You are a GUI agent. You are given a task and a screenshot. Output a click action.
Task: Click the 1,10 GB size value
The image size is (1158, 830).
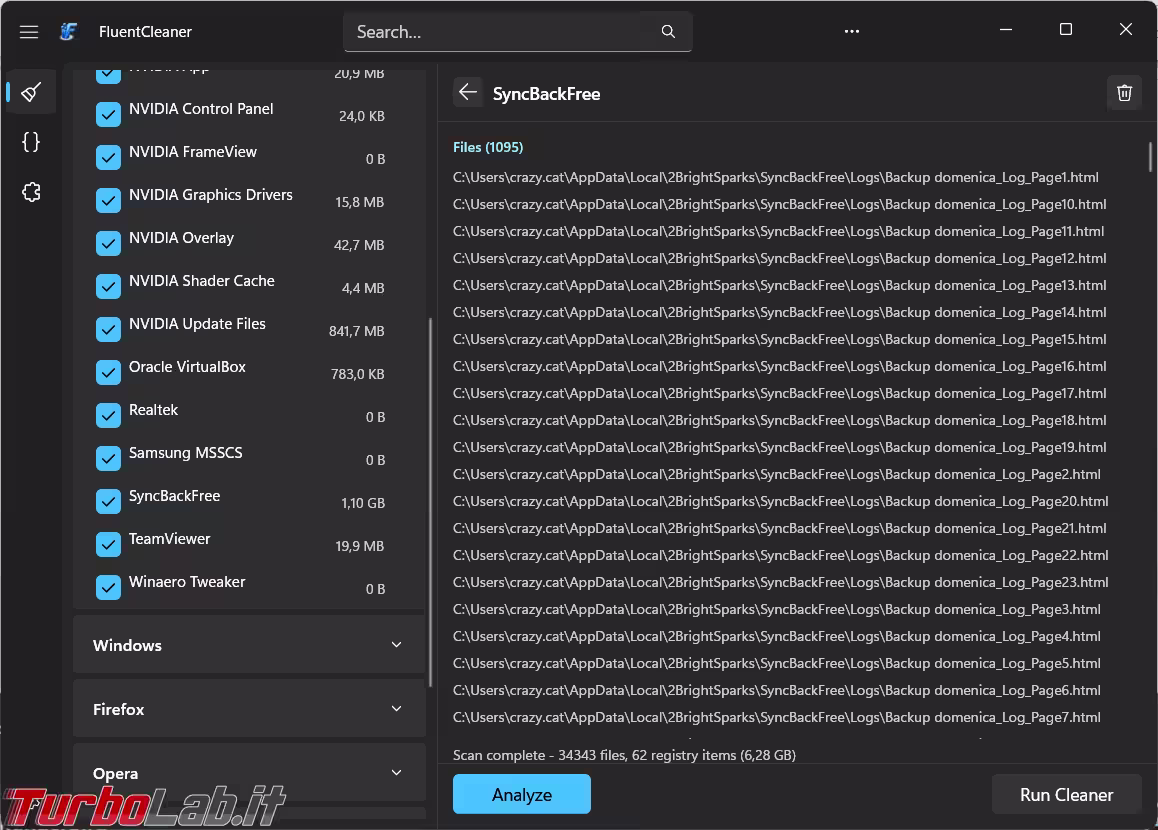(363, 503)
